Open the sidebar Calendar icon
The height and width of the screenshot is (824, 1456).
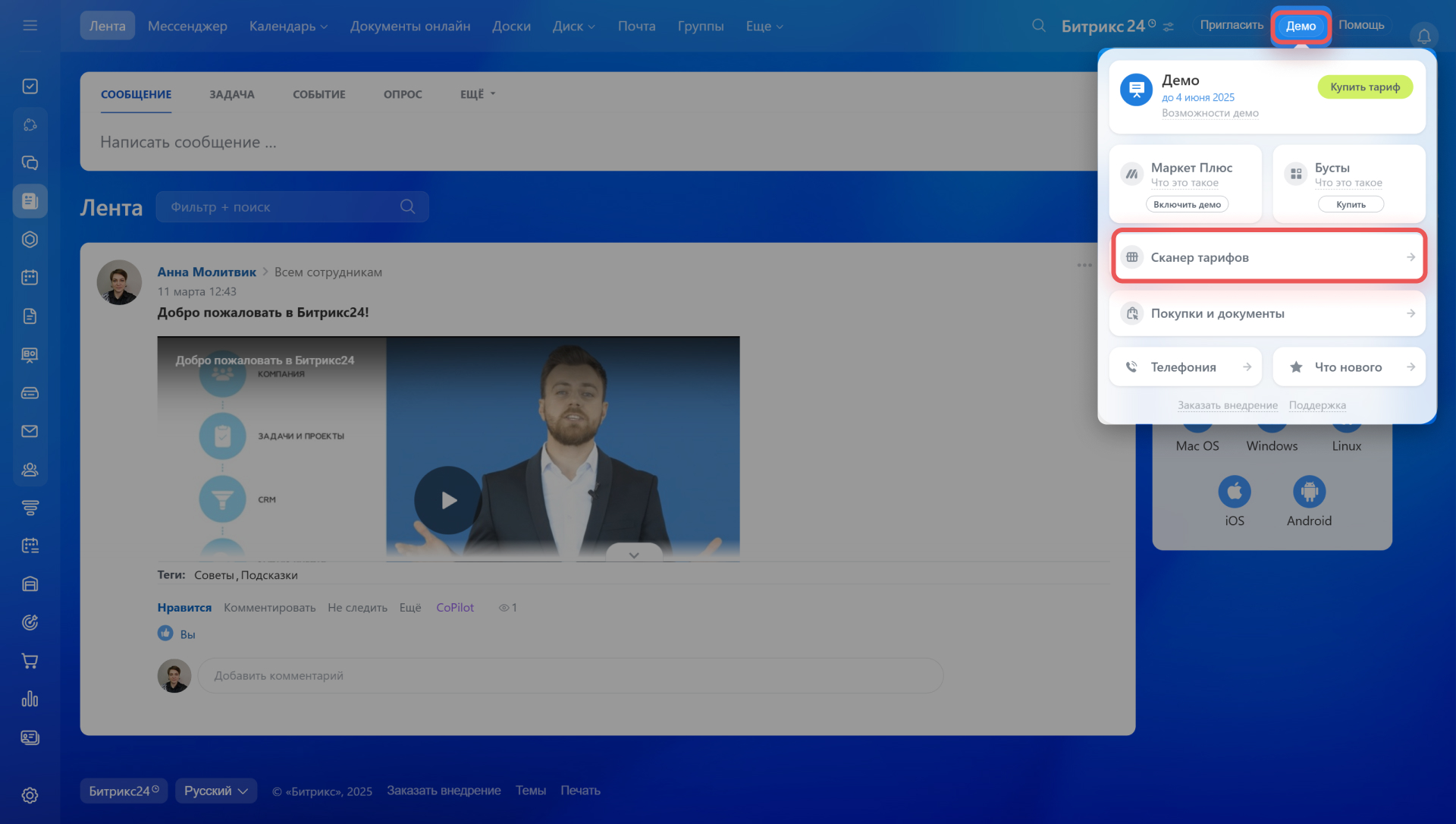[x=30, y=278]
